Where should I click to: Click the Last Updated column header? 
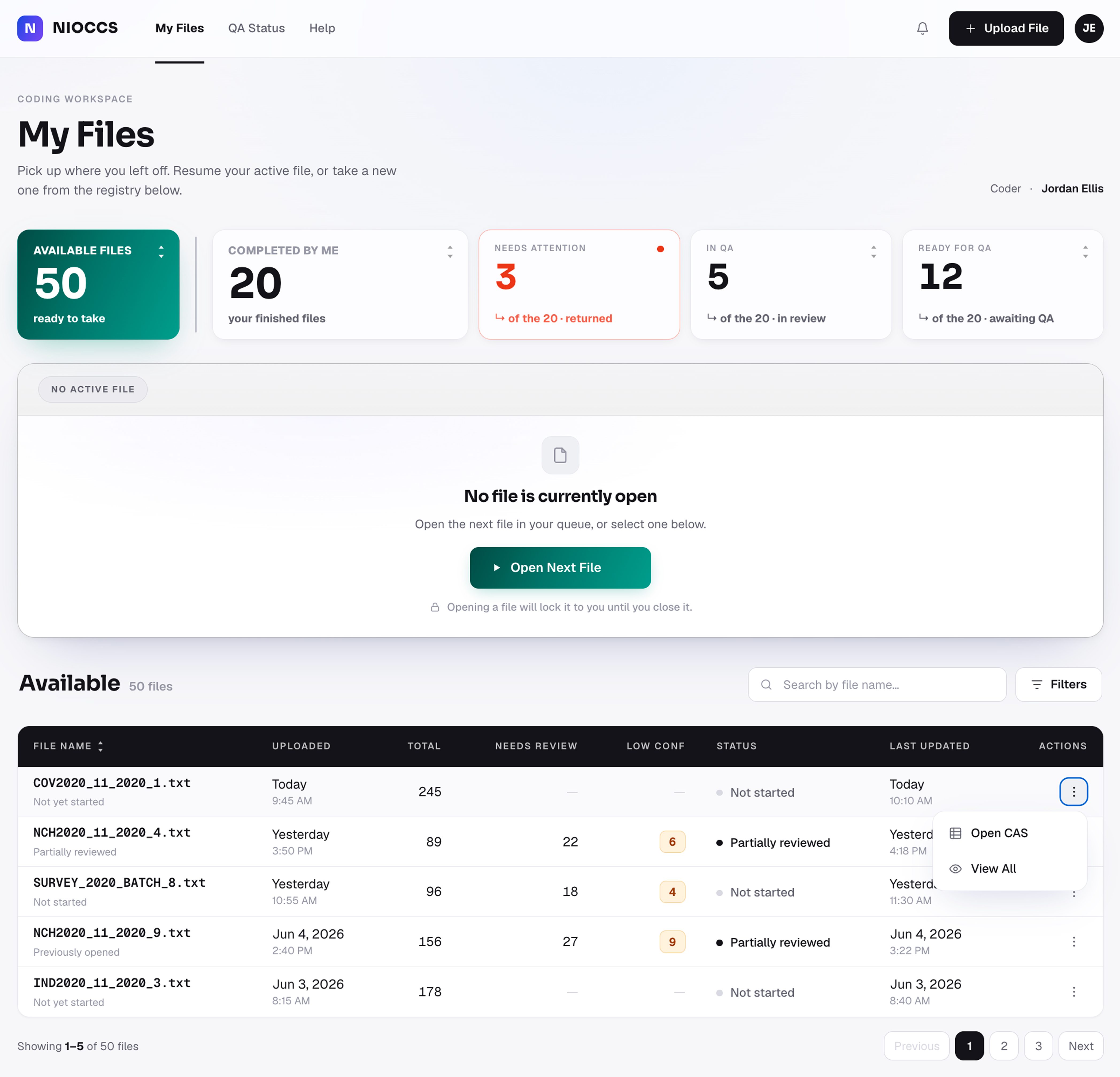(x=929, y=746)
